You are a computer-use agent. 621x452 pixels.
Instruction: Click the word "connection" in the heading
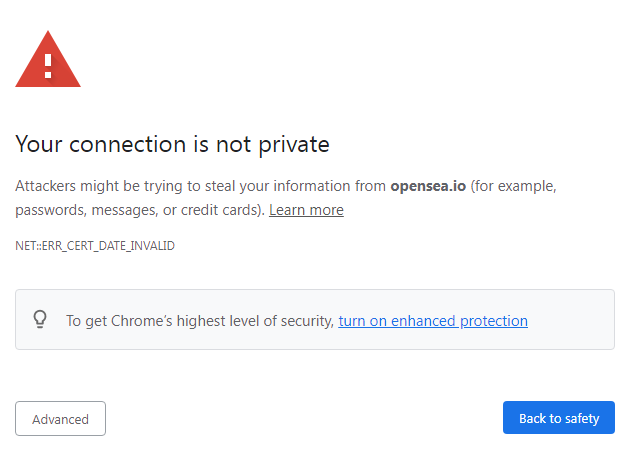pyautogui.click(x=125, y=144)
